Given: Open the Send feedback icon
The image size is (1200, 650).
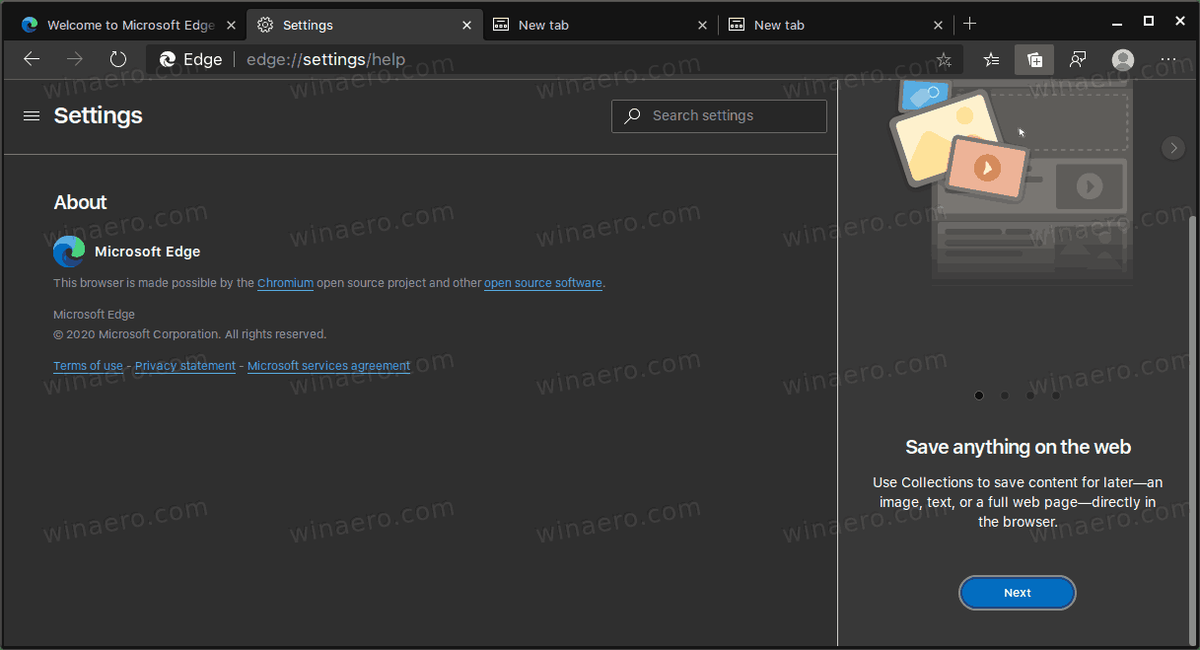Looking at the screenshot, I should [1078, 60].
